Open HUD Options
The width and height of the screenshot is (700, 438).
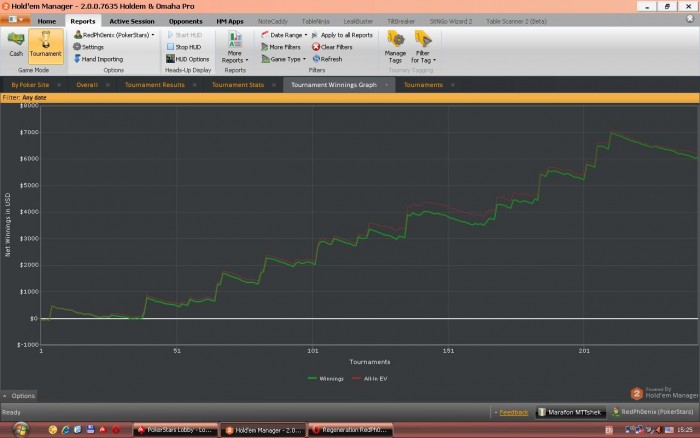coord(188,59)
